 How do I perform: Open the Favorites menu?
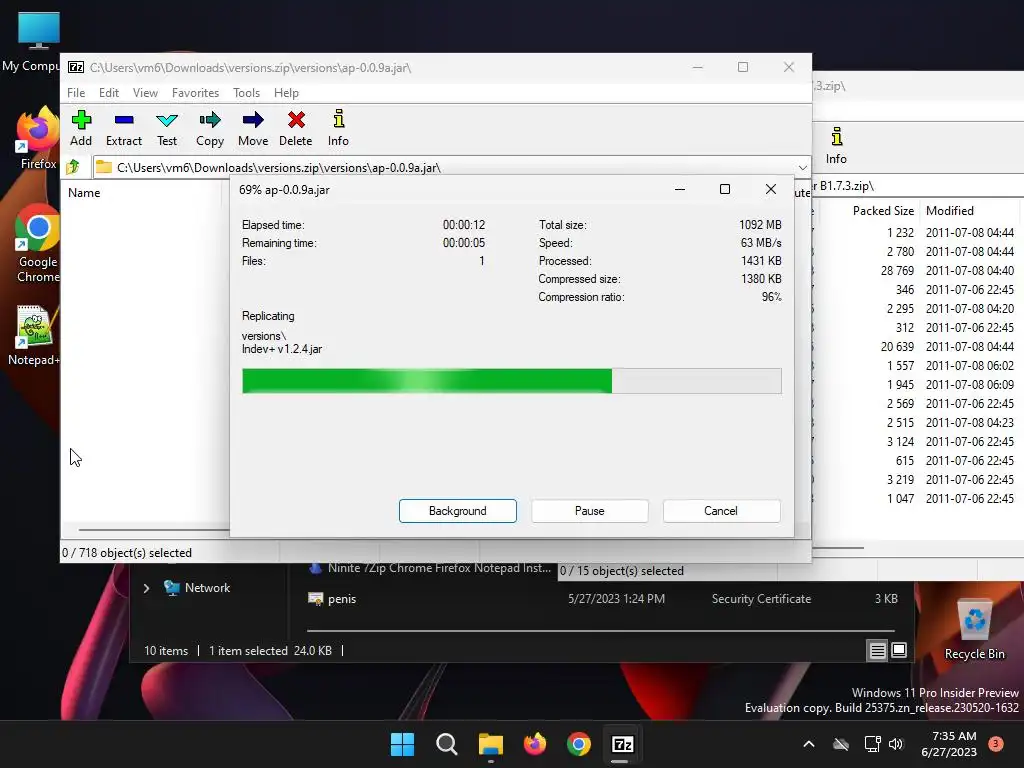(x=195, y=93)
